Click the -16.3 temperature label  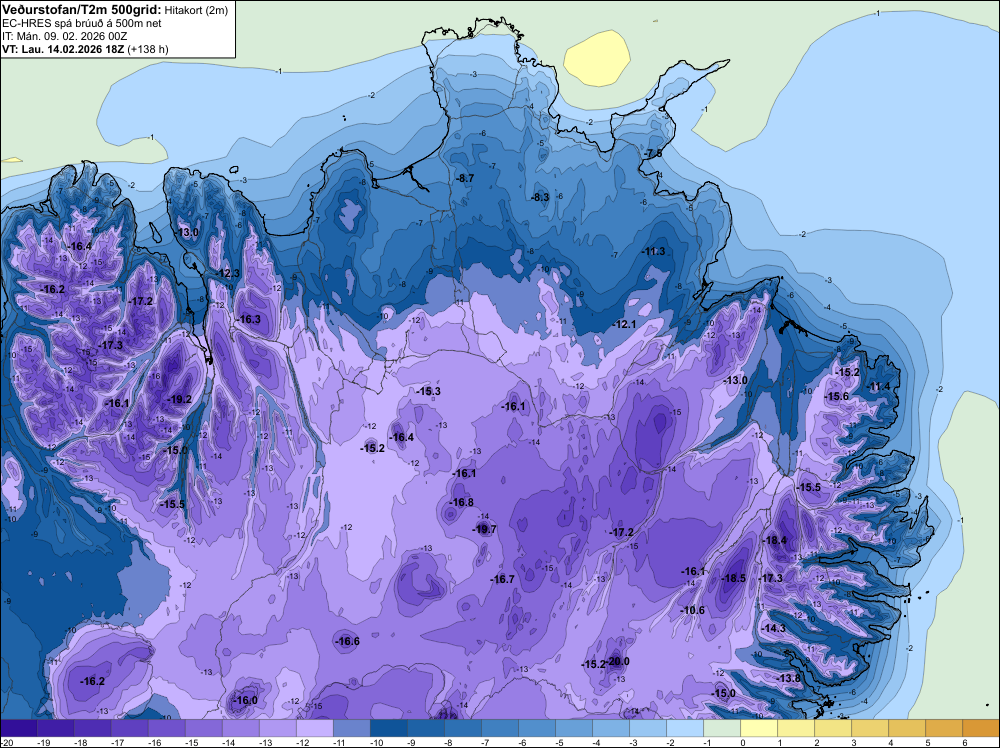click(249, 319)
